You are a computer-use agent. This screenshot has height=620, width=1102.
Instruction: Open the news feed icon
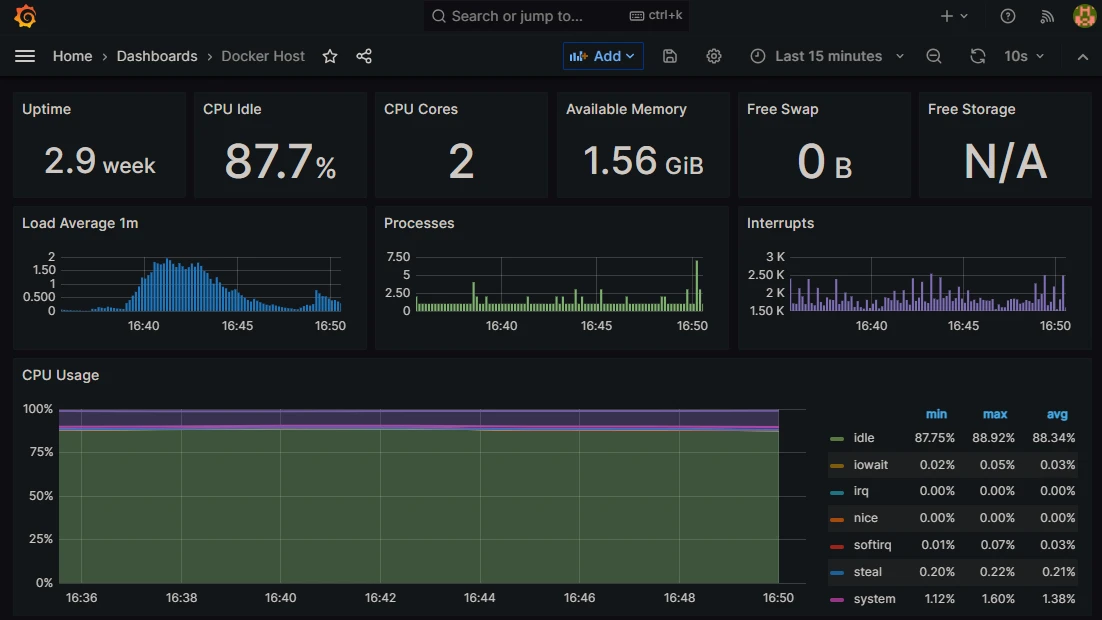1046,16
